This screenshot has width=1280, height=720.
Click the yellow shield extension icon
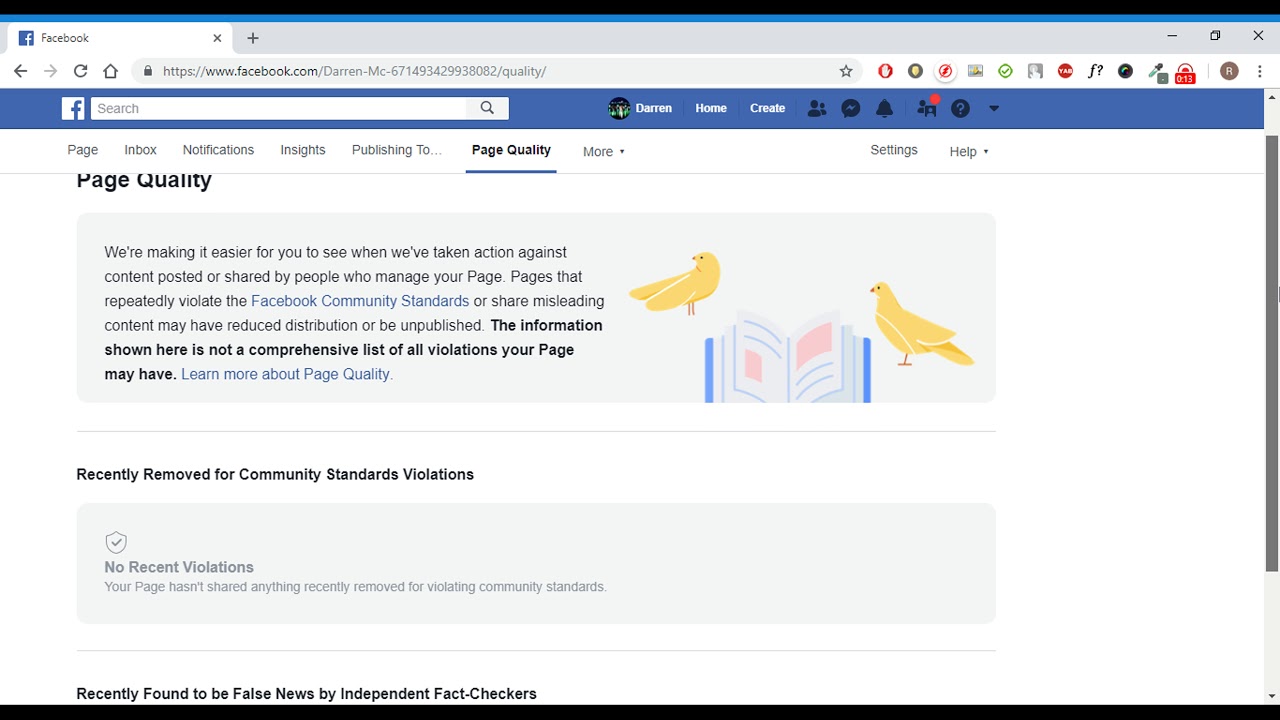pyautogui.click(x=915, y=71)
